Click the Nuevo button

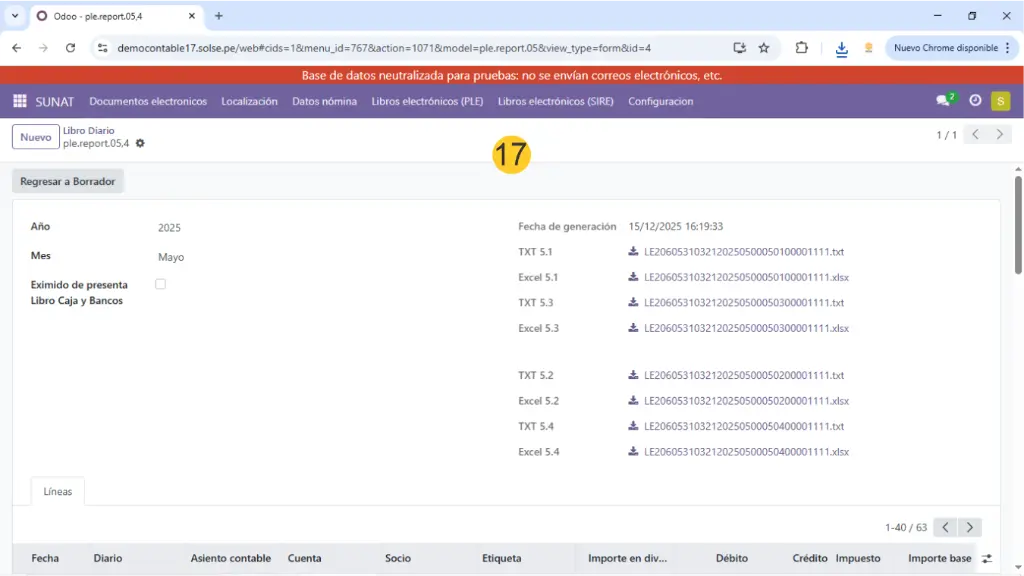[x=35, y=137]
